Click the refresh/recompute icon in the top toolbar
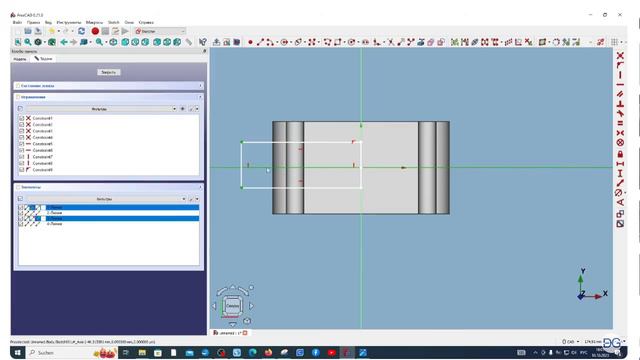 (81, 31)
